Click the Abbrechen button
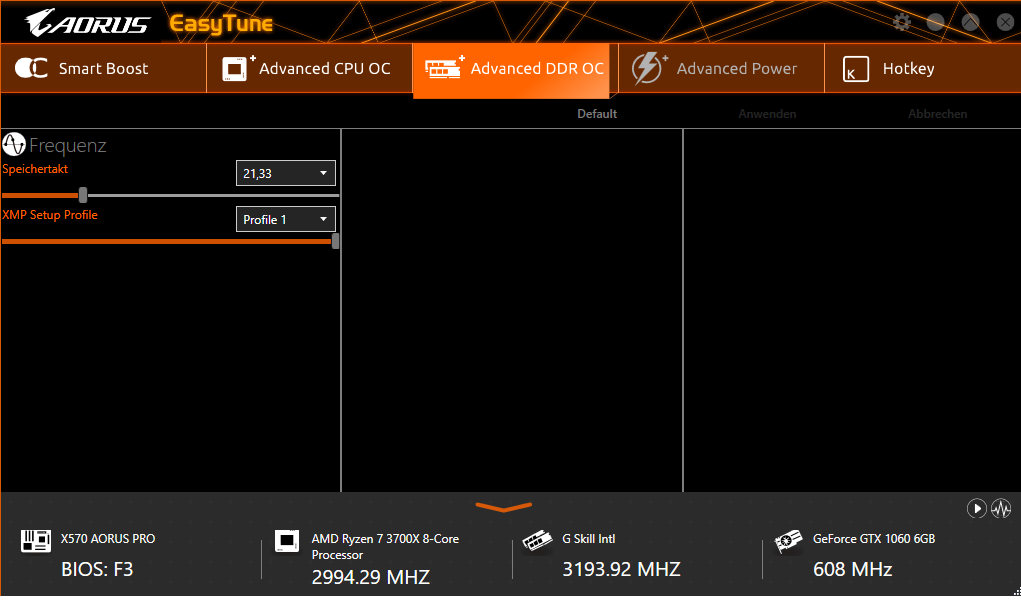 [938, 114]
